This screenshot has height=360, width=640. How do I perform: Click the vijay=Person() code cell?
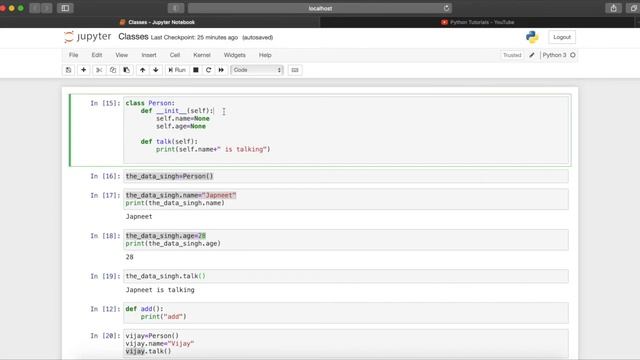pyautogui.click(x=346, y=344)
